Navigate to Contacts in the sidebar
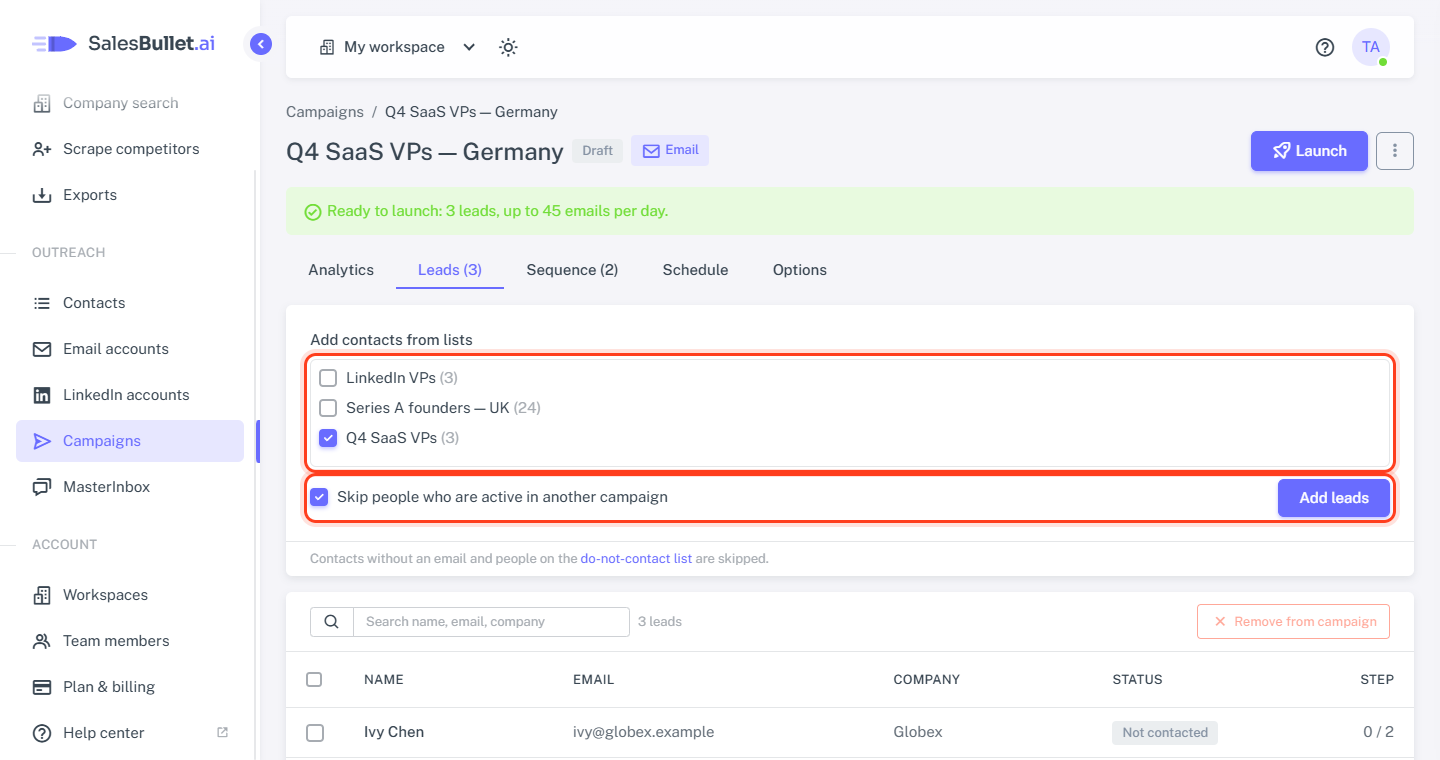Viewport: 1440px width, 760px height. coord(130,303)
